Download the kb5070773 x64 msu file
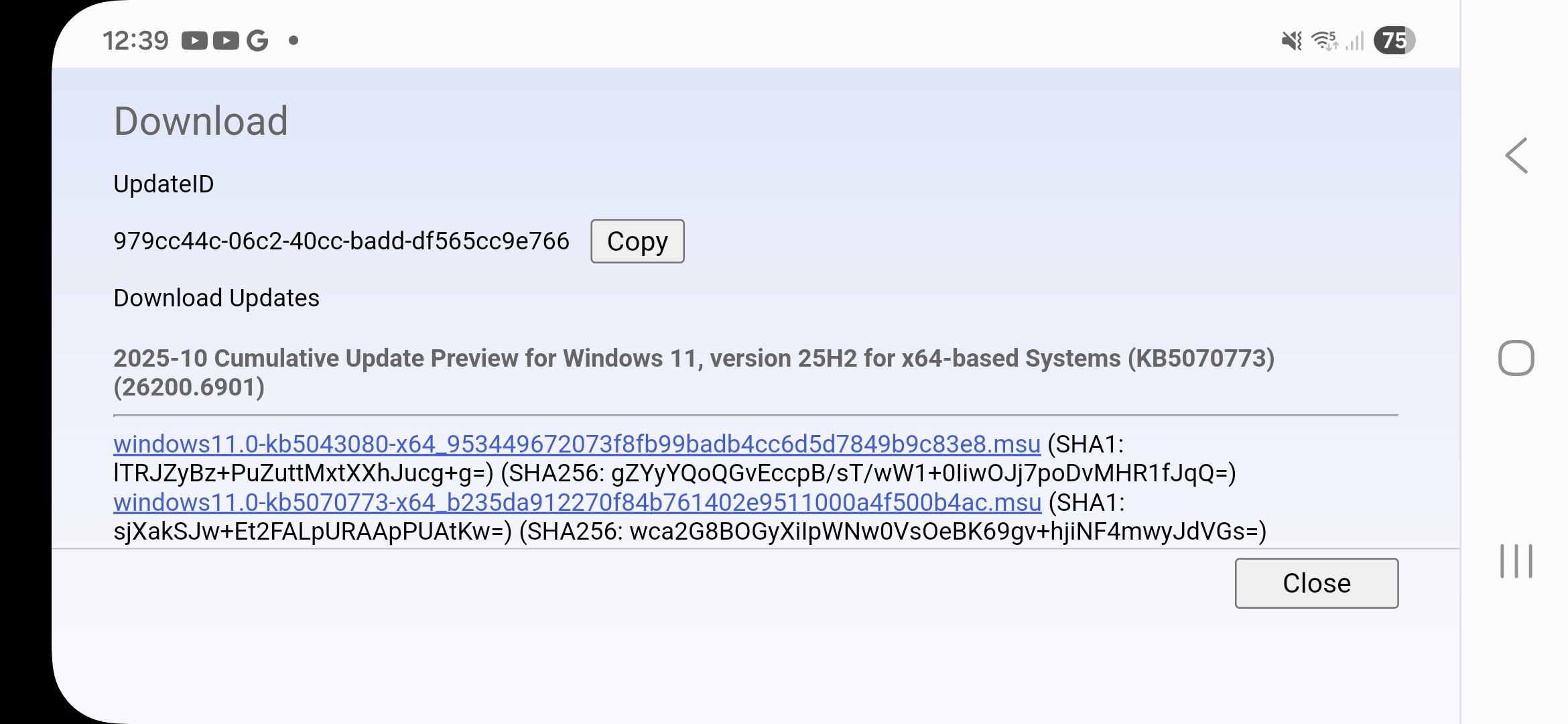Screen dimensions: 1568x724 (578, 502)
